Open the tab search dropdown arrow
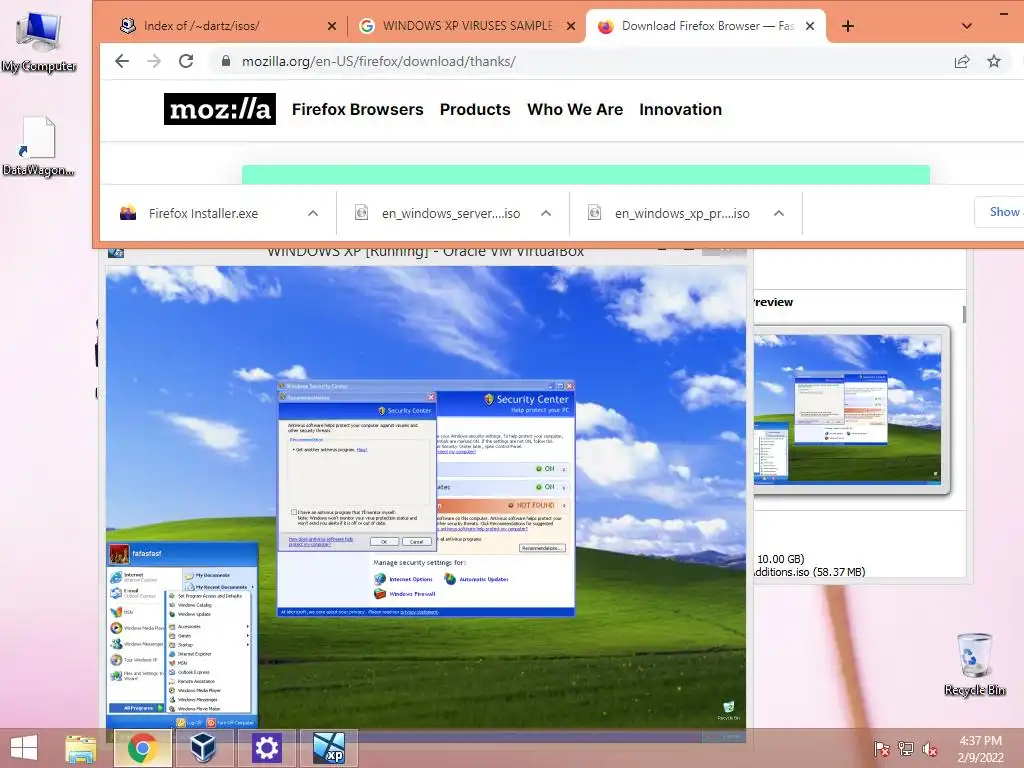The width and height of the screenshot is (1024, 768). (x=967, y=26)
